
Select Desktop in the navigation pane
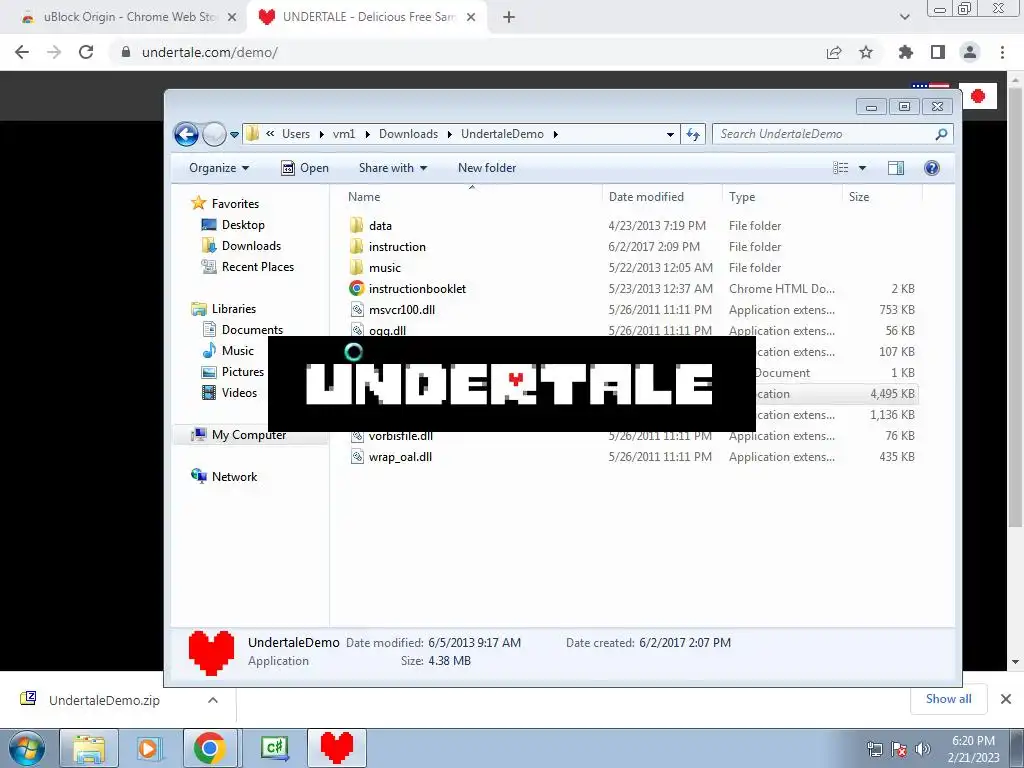tap(233, 225)
